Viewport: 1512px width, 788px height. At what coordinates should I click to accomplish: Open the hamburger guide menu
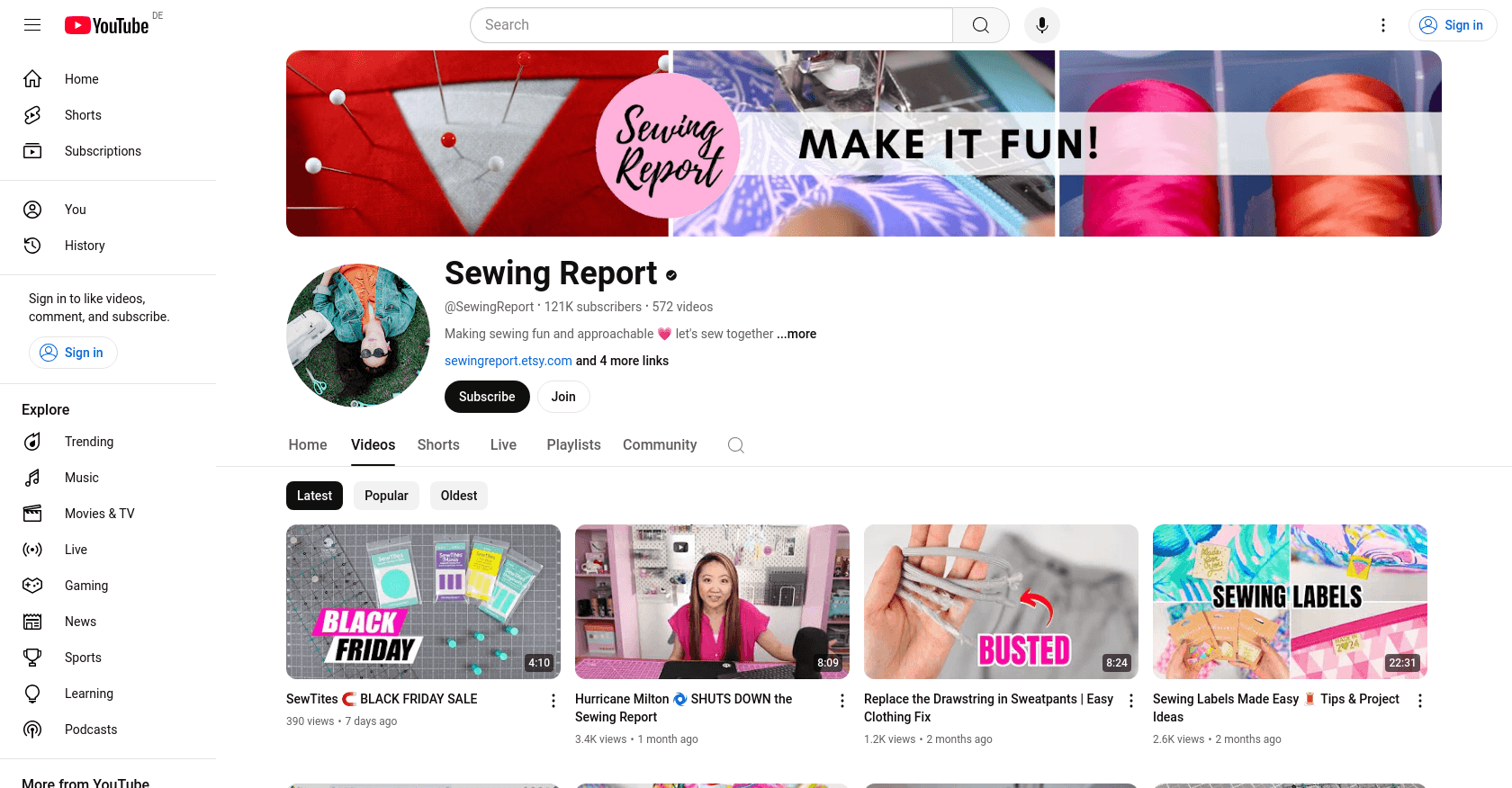(x=32, y=25)
